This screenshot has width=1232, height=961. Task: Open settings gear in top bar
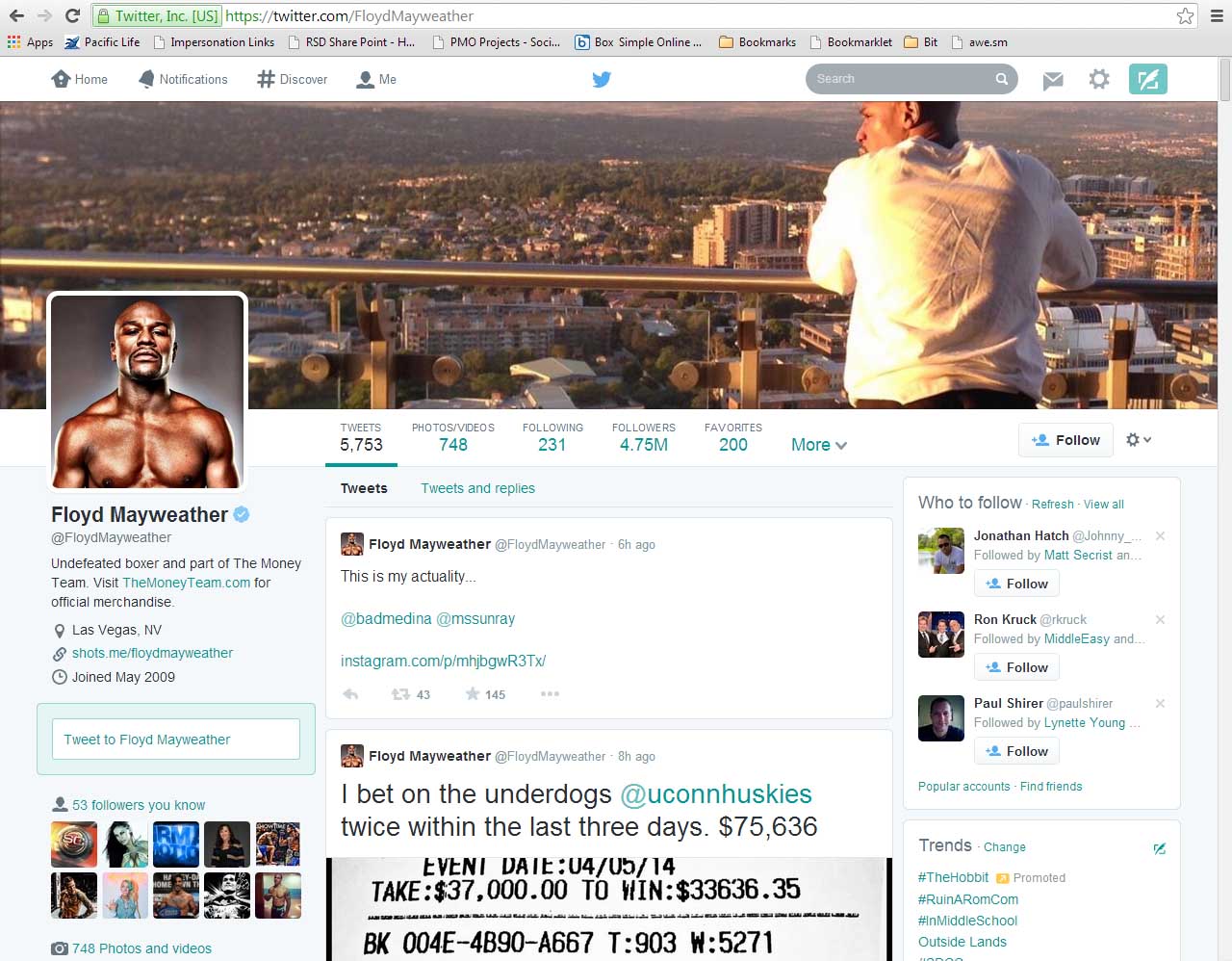click(1099, 79)
